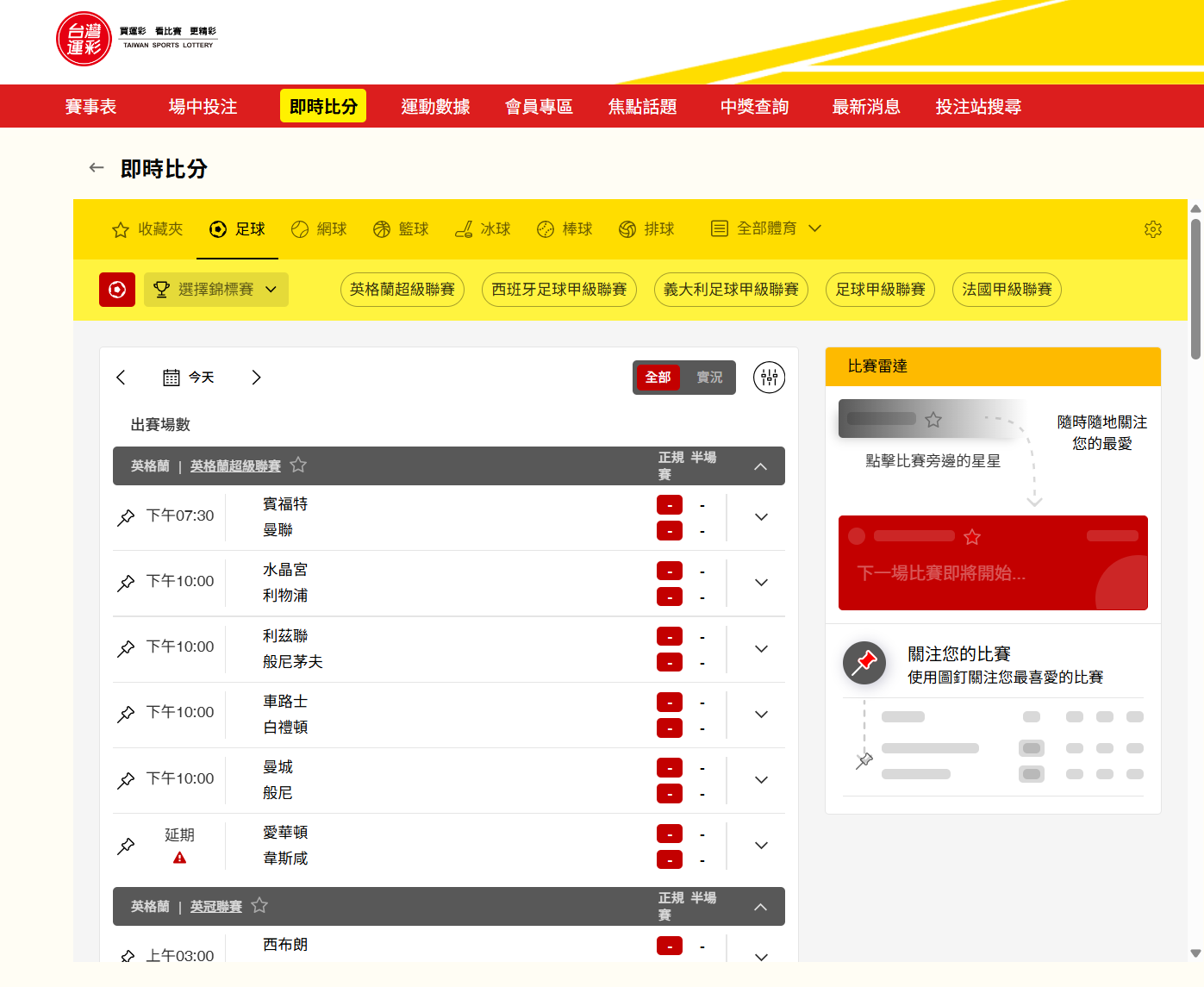The width and height of the screenshot is (1204, 987).
Task: Open the 英格蘭超級聯賽 league link
Action: tap(235, 466)
